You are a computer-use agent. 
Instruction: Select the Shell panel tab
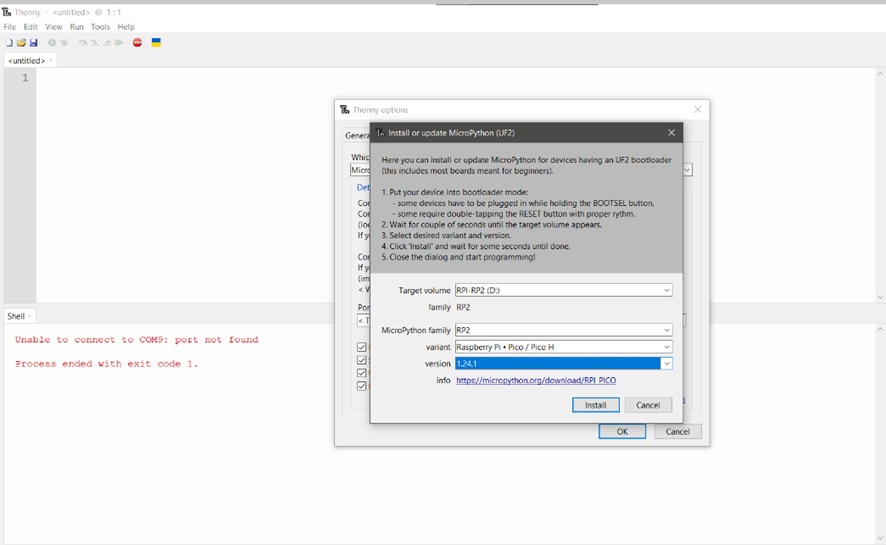tap(16, 316)
